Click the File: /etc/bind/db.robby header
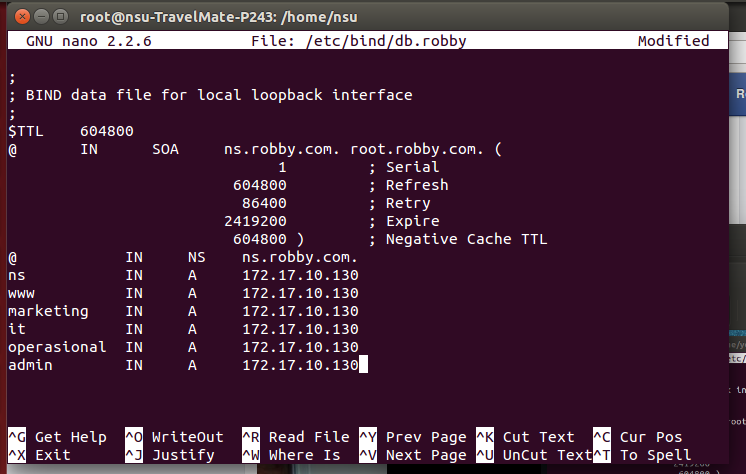Image resolution: width=746 pixels, height=474 pixels. pos(359,41)
